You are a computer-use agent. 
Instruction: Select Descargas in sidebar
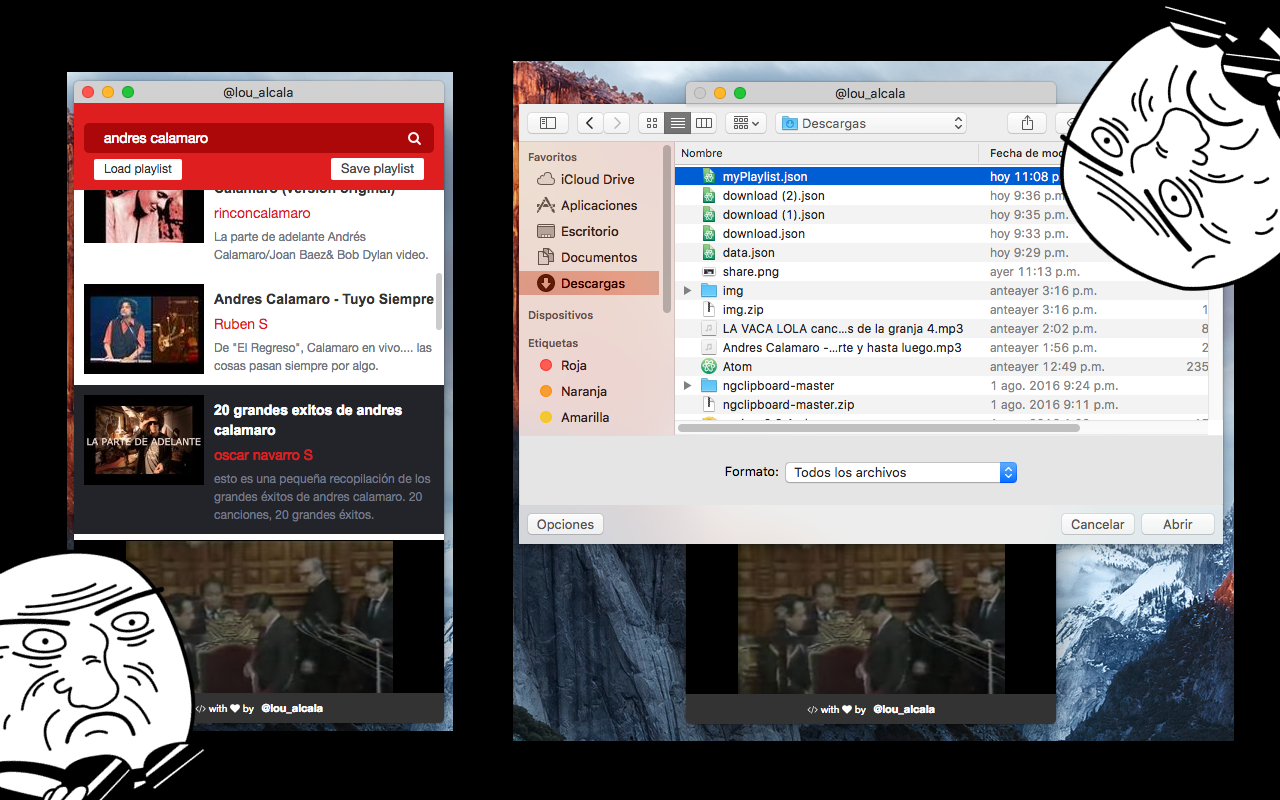(x=589, y=283)
